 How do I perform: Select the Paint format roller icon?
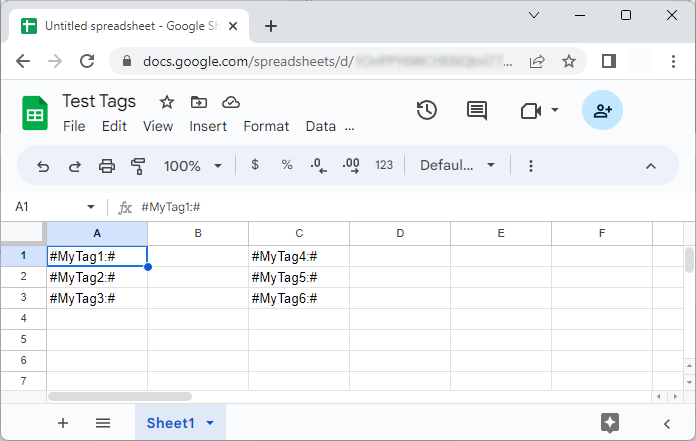pos(138,166)
